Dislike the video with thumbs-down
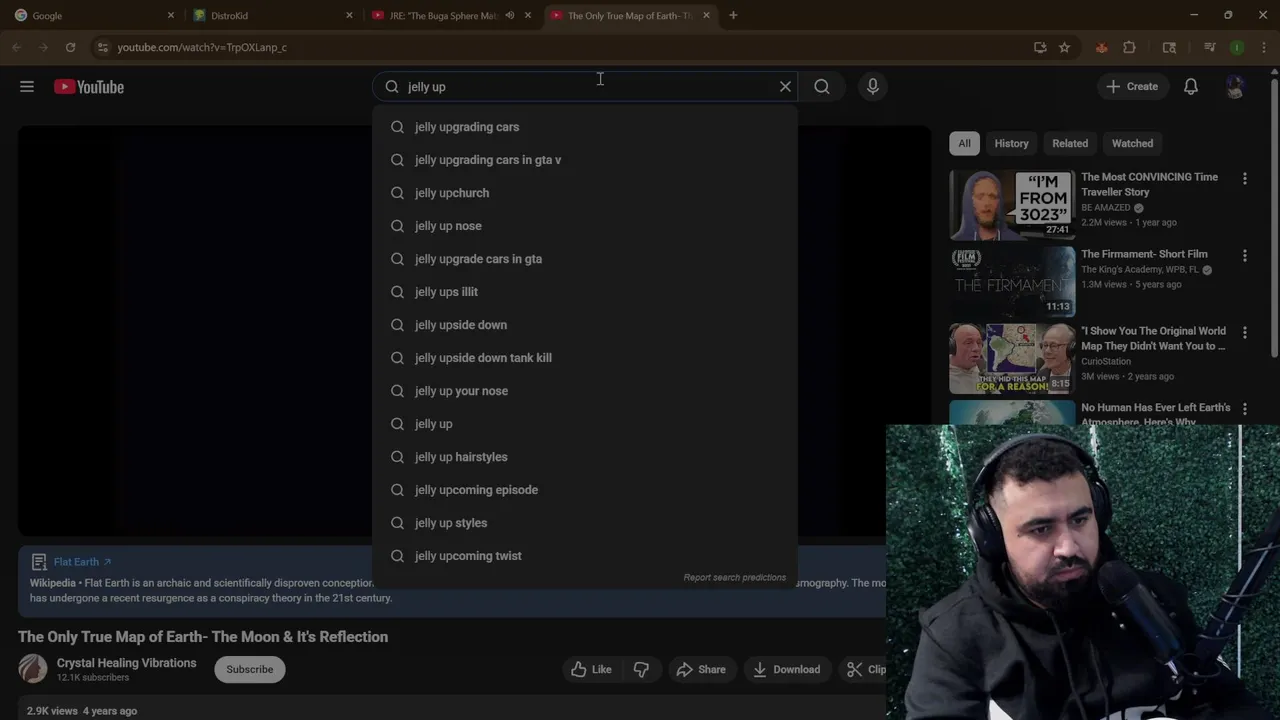This screenshot has height=720, width=1280. point(641,669)
